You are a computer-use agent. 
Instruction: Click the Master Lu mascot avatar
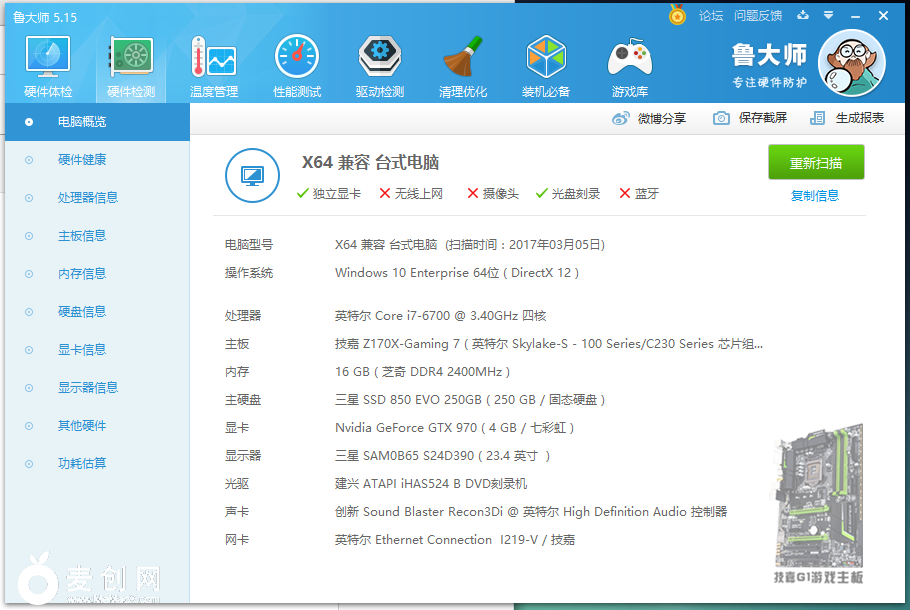tap(851, 63)
